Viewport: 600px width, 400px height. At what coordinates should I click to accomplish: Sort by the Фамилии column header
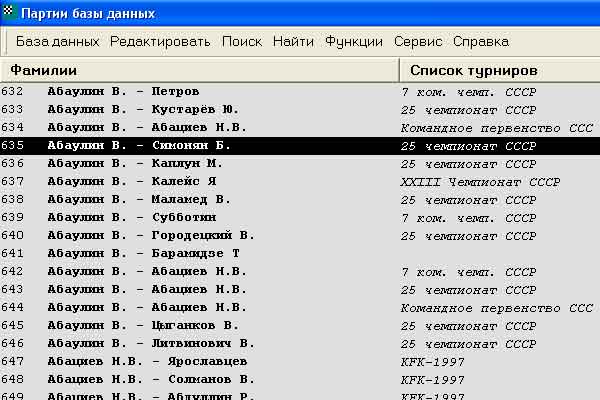click(x=199, y=70)
